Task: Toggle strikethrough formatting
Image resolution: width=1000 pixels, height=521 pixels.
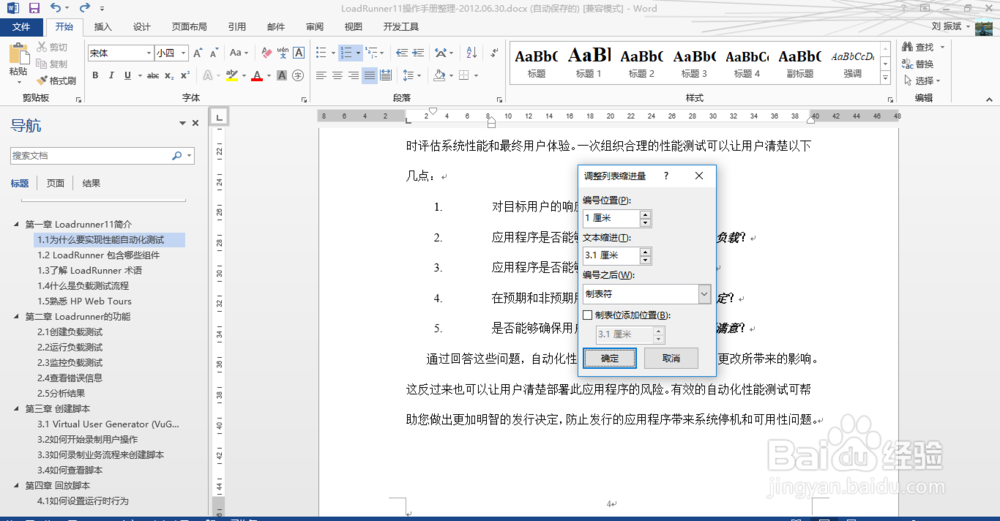Action: click(153, 75)
